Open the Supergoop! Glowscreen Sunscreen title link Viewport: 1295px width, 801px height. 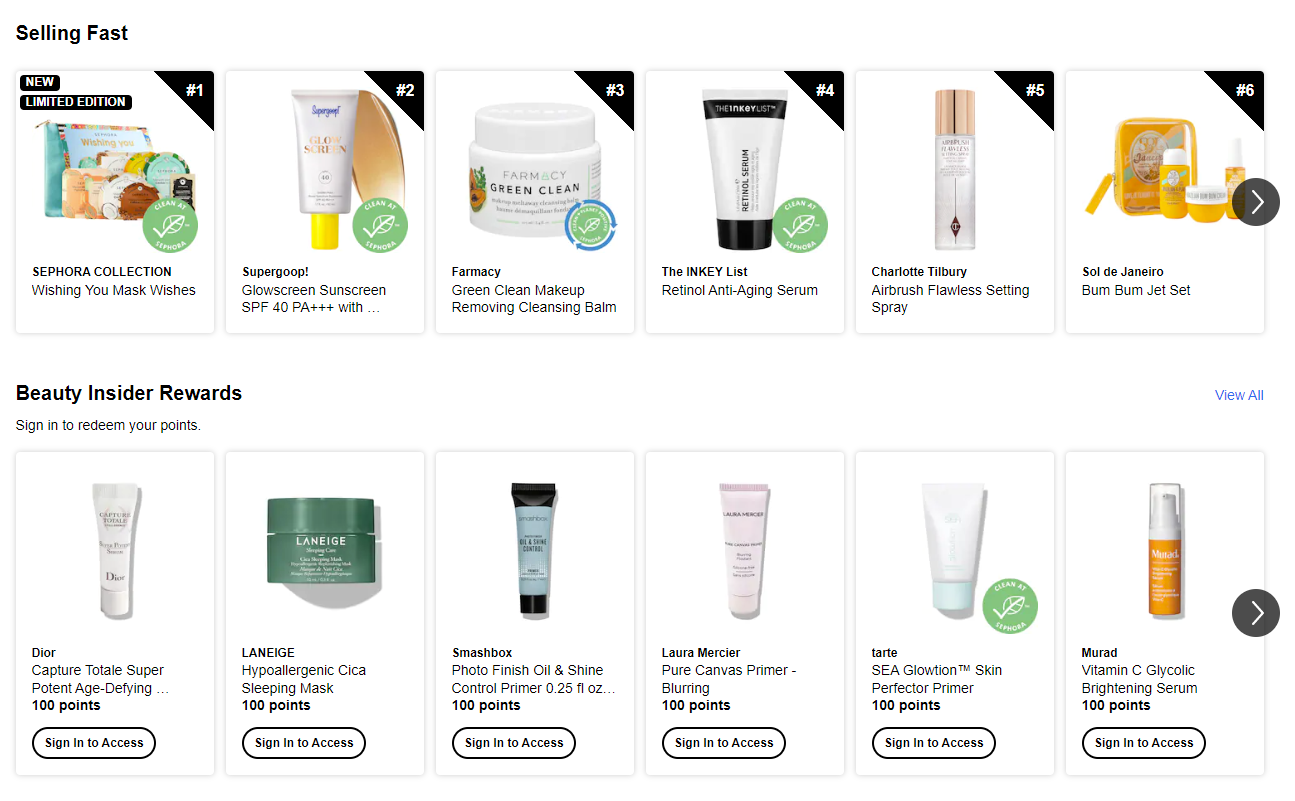pyautogui.click(x=314, y=299)
